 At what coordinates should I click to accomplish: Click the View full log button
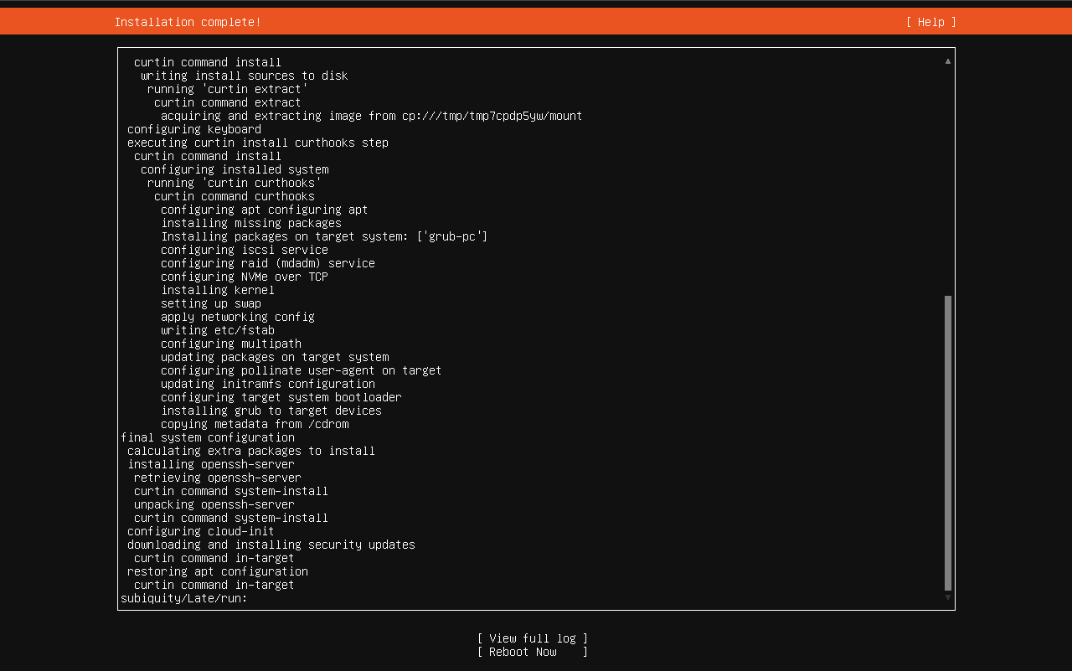point(532,638)
